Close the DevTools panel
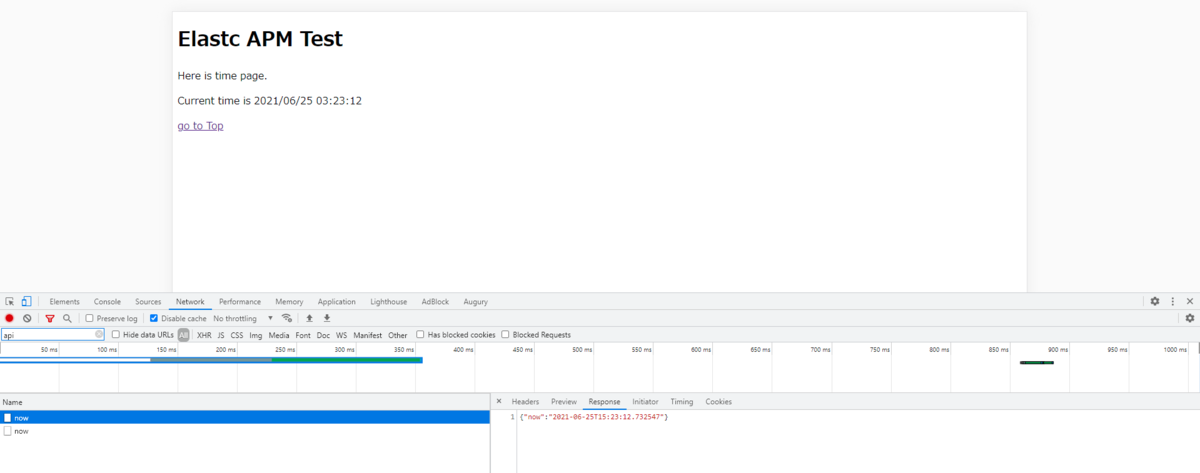The width and height of the screenshot is (1200, 473). point(1190,301)
